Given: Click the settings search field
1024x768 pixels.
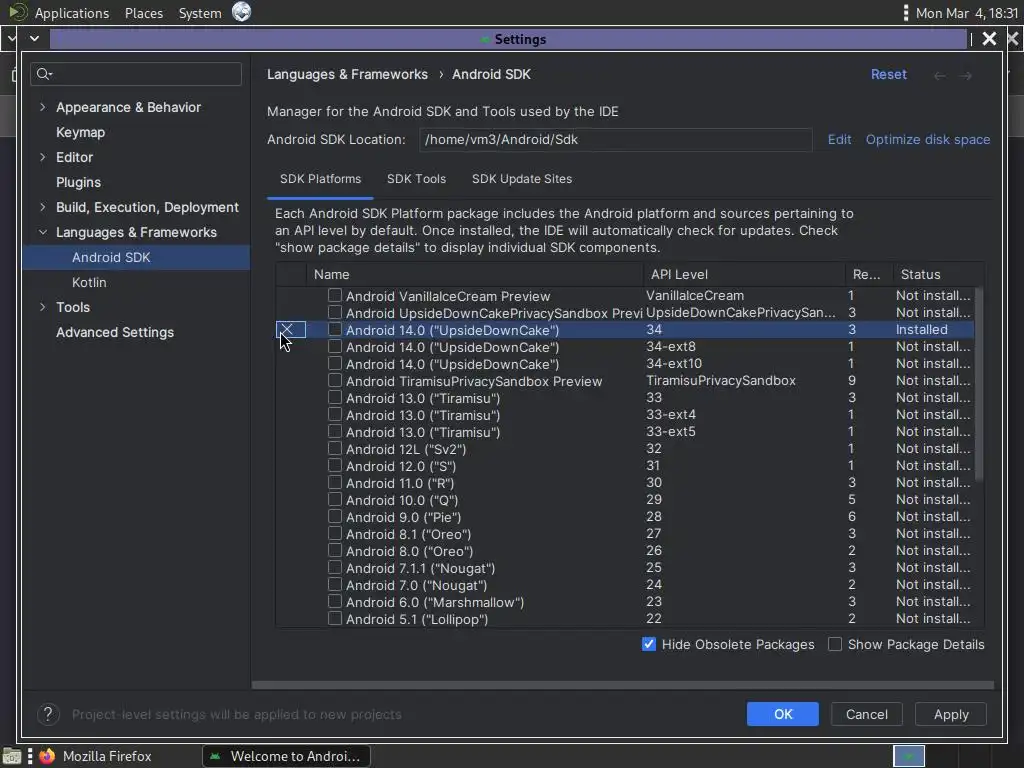Looking at the screenshot, I should click(136, 74).
